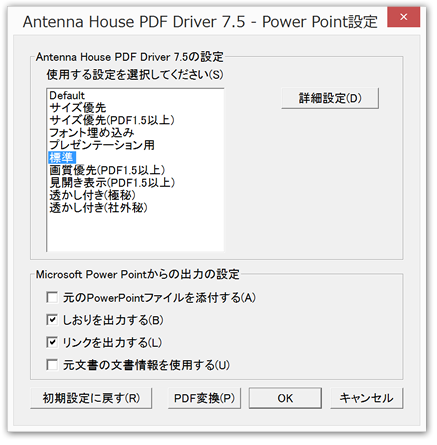The width and height of the screenshot is (437, 445).
Task: Select サイズ優先 in the settings list
Action: tap(78, 108)
